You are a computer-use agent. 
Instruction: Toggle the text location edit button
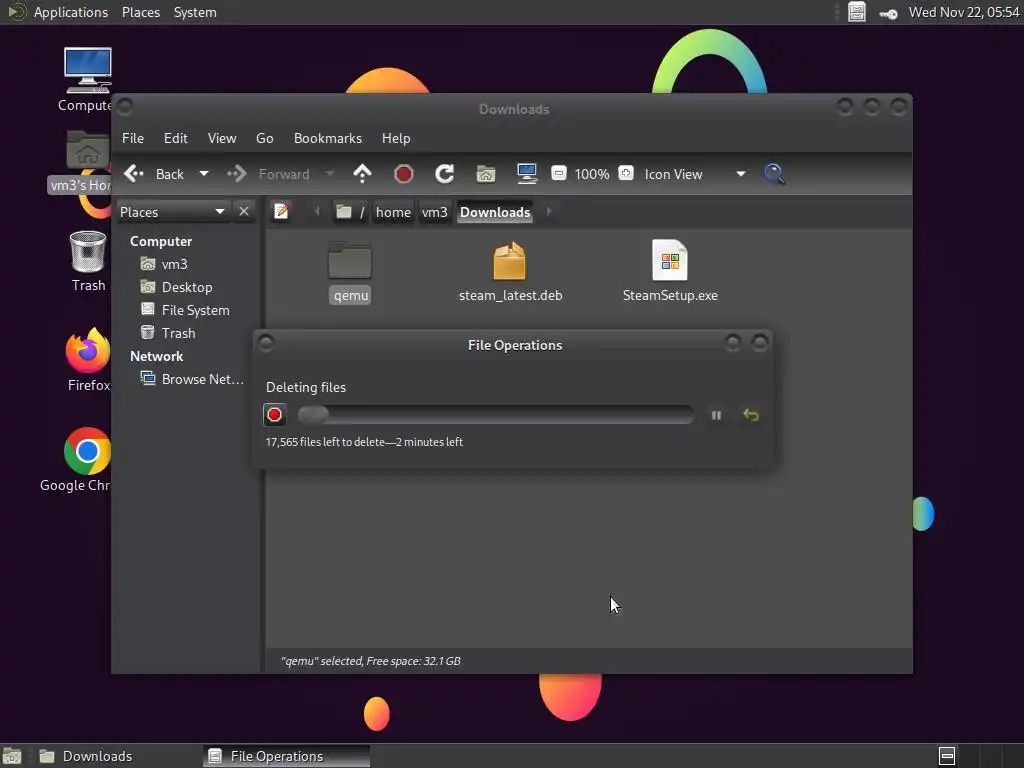point(281,212)
